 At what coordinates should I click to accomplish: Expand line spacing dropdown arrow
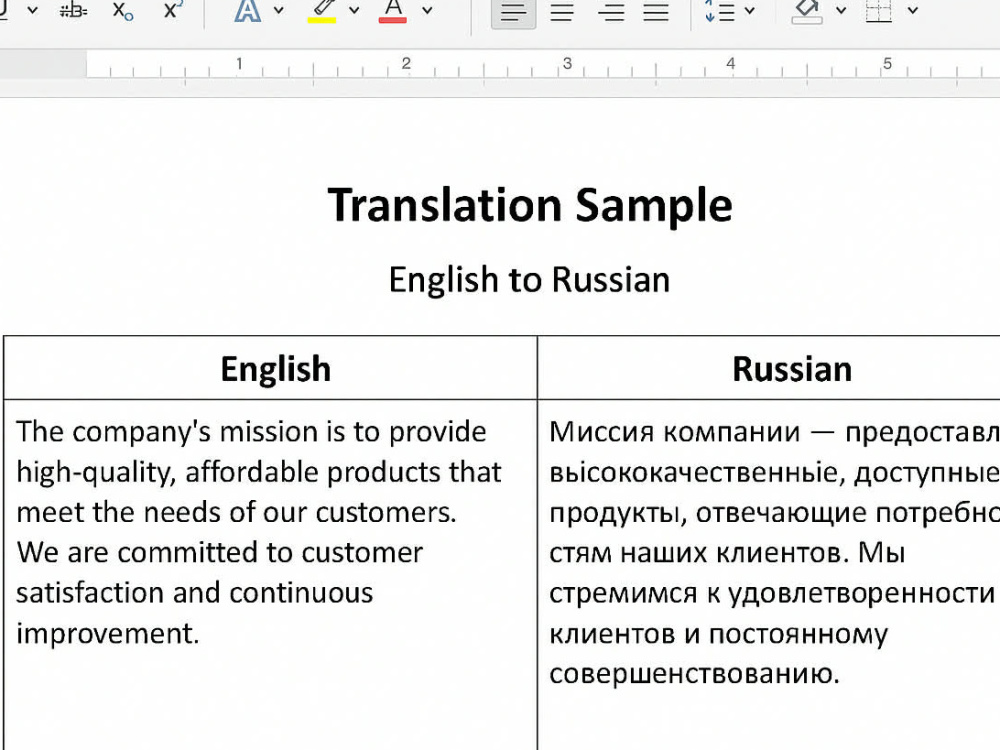(x=750, y=10)
